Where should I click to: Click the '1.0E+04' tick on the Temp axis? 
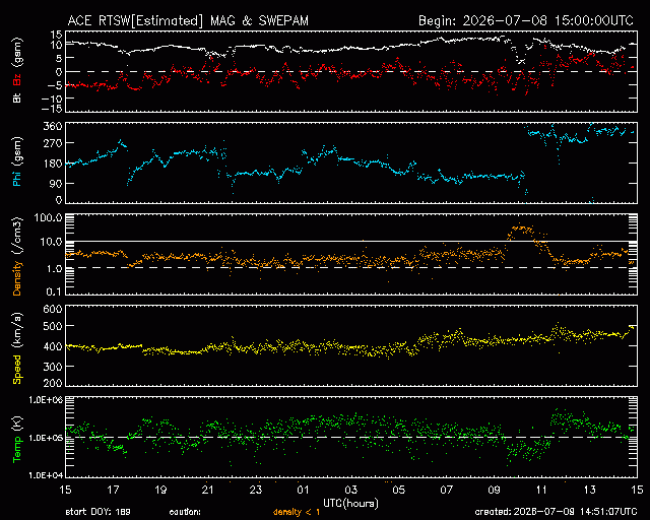pos(46,475)
